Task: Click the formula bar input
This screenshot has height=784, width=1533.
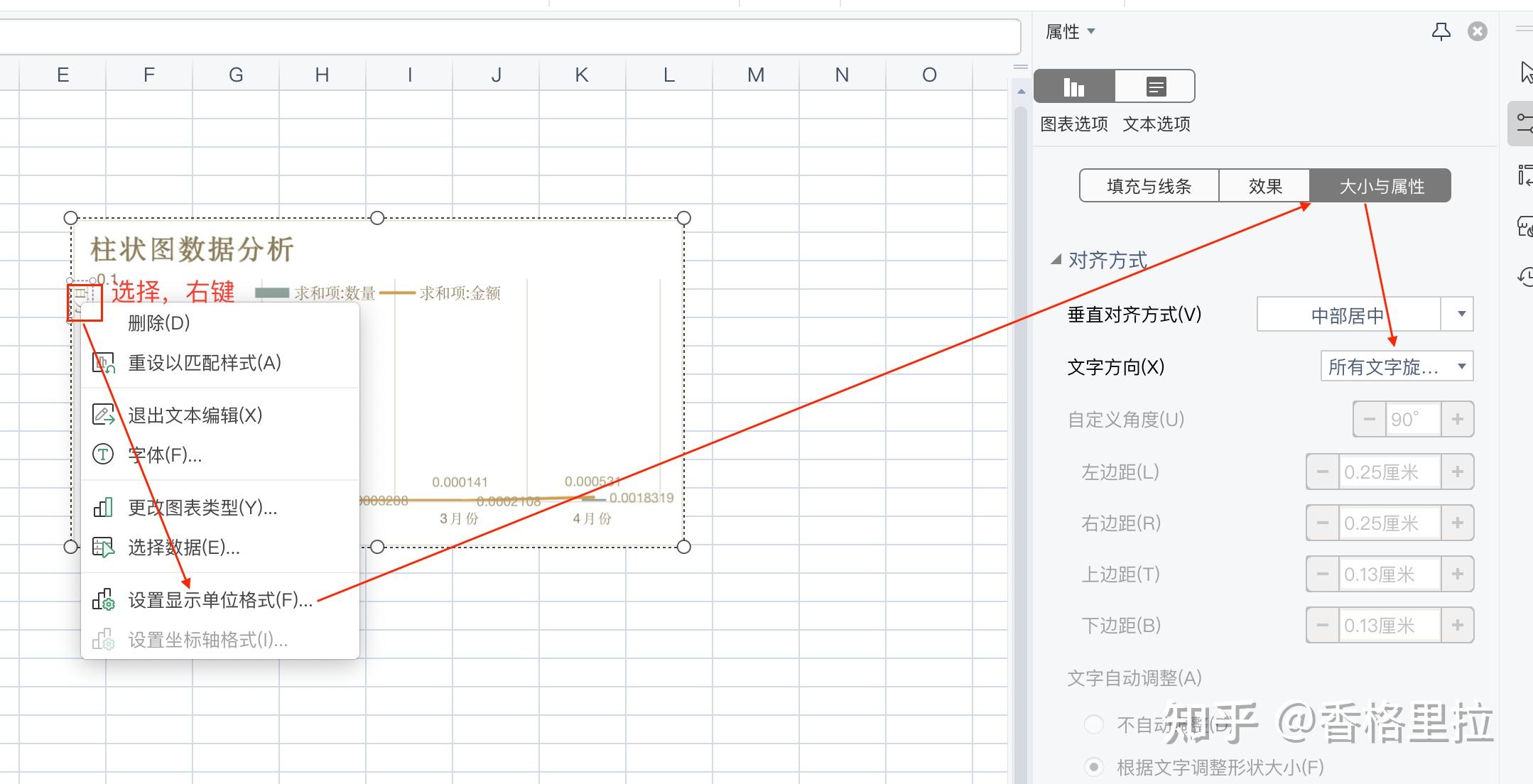Action: (509, 36)
